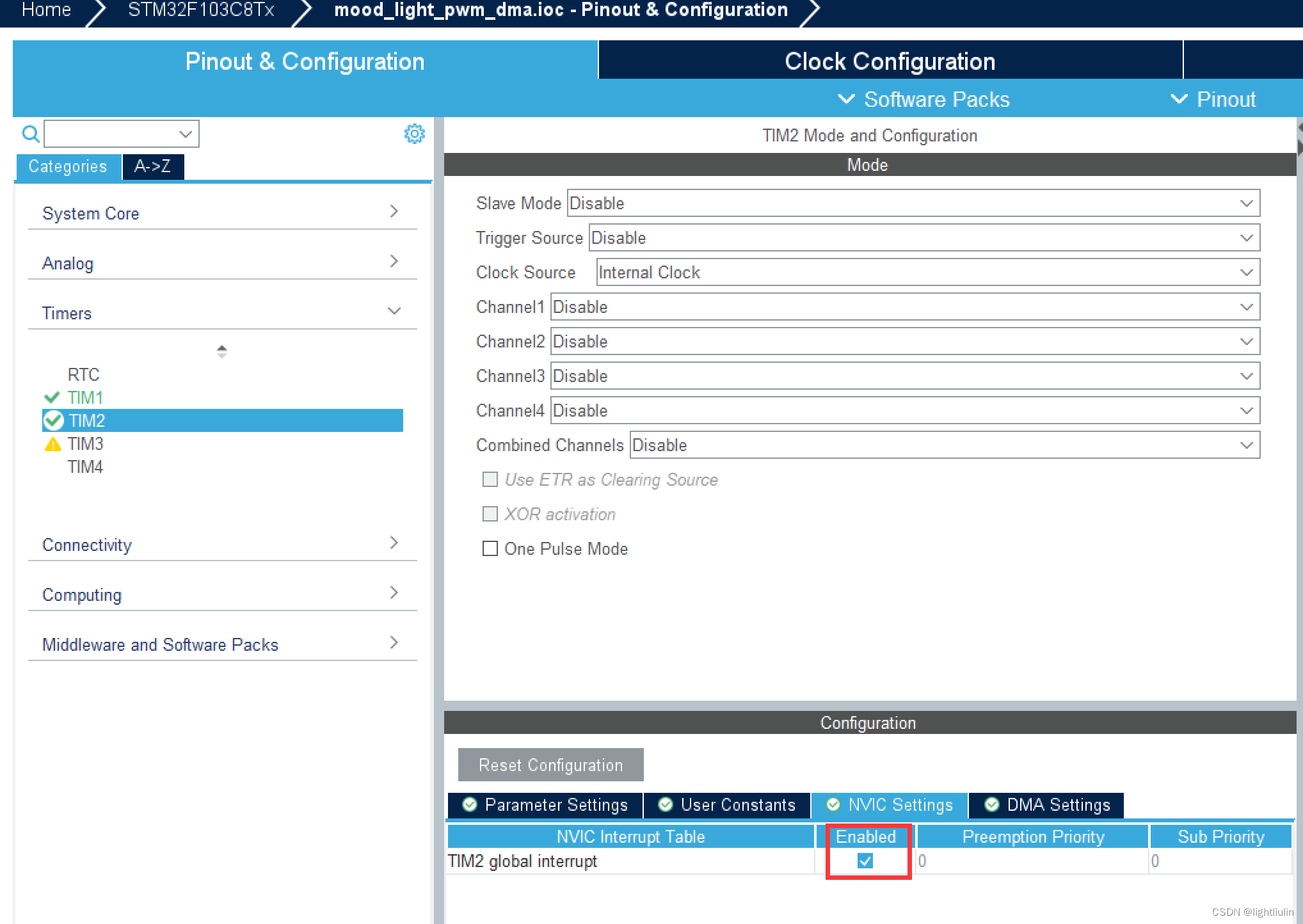Open the peripheral search combo box

coord(121,134)
